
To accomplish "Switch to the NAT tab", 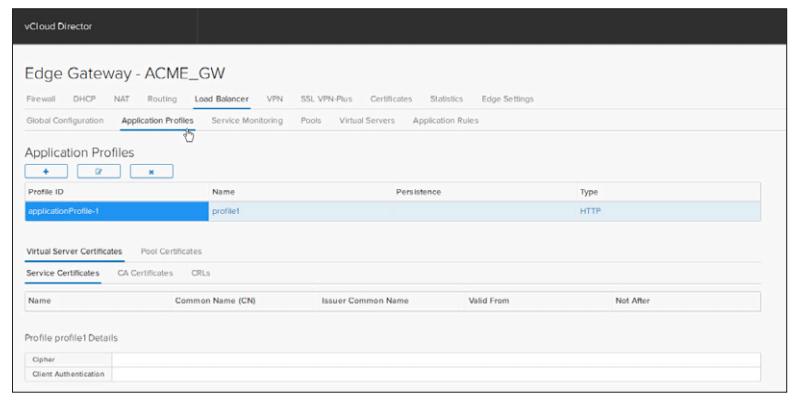I will click(122, 99).
